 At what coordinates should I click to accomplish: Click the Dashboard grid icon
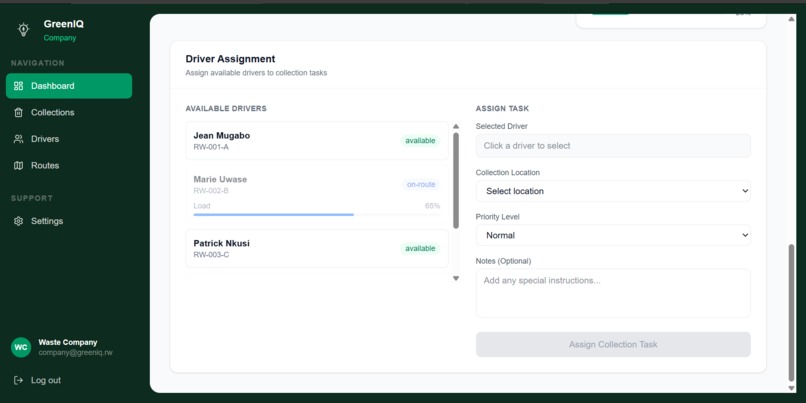pos(19,86)
